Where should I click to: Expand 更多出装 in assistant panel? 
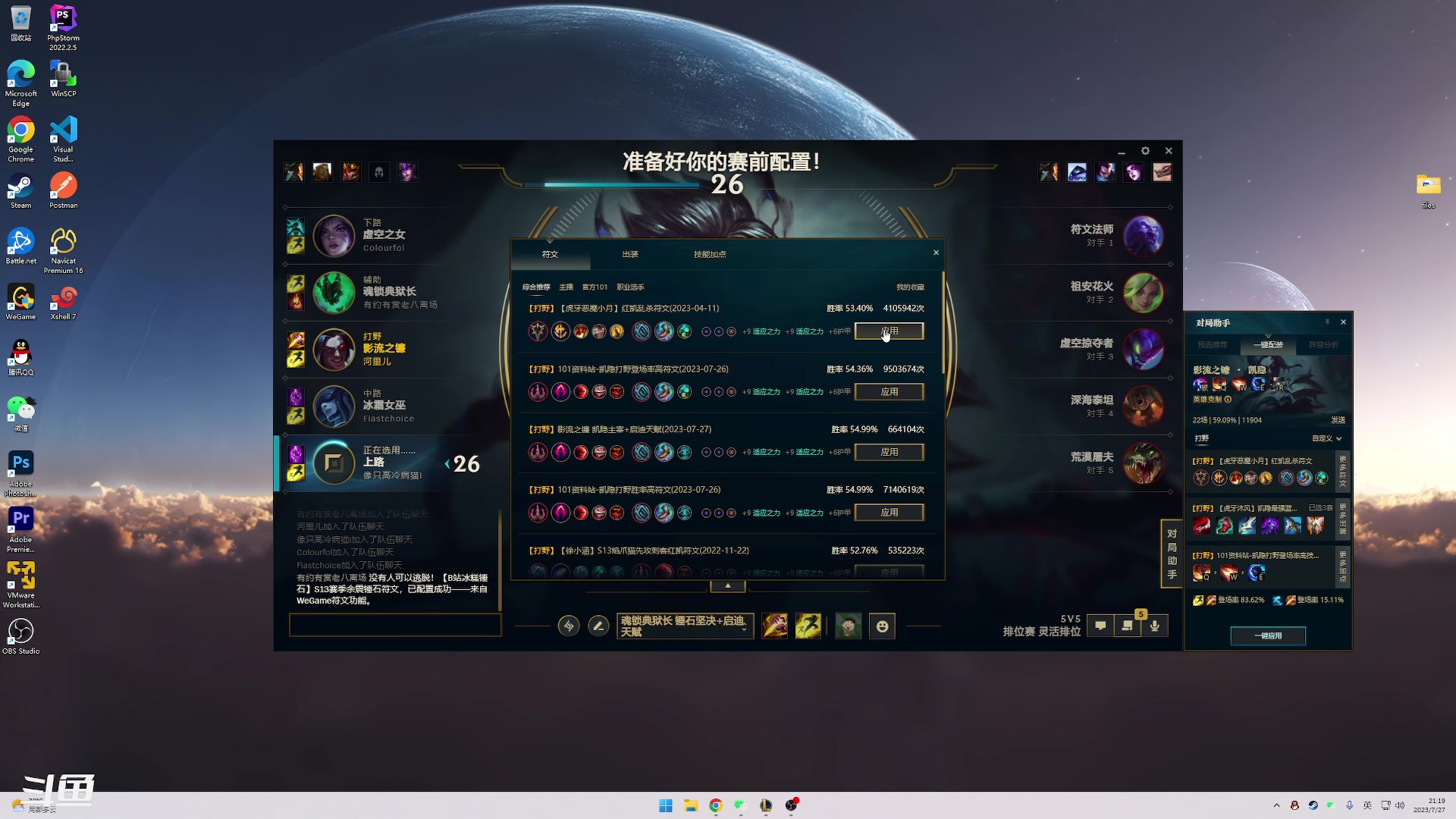coord(1342,519)
